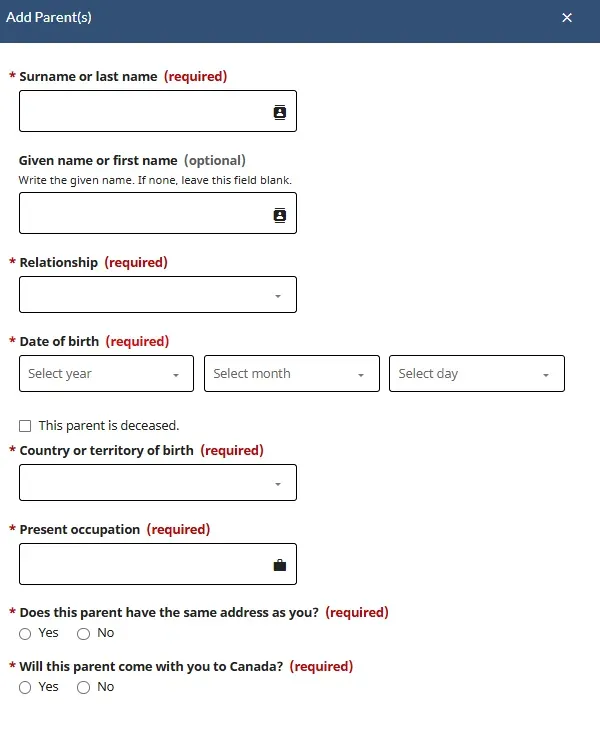Viewport: 600px width, 730px height.
Task: Click the contact icon in Surname field
Action: point(280,112)
